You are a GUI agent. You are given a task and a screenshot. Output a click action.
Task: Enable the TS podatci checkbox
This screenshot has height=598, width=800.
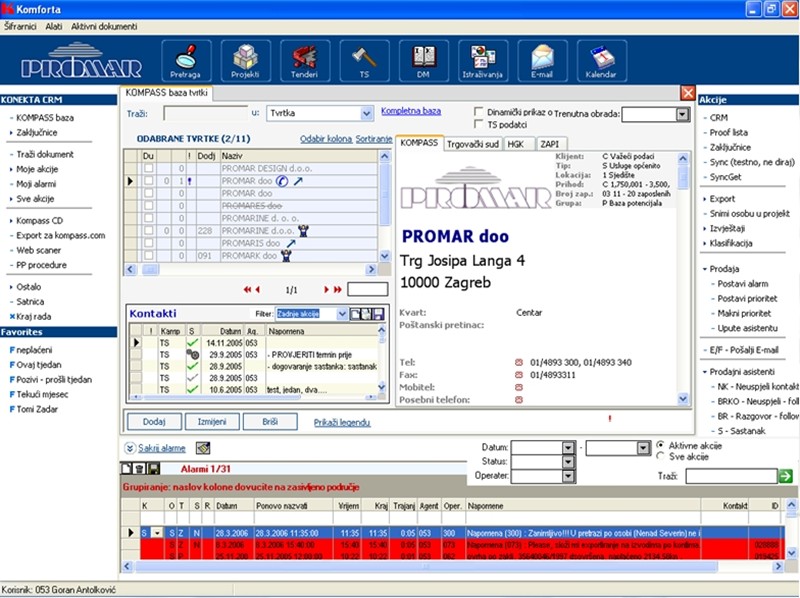479,124
